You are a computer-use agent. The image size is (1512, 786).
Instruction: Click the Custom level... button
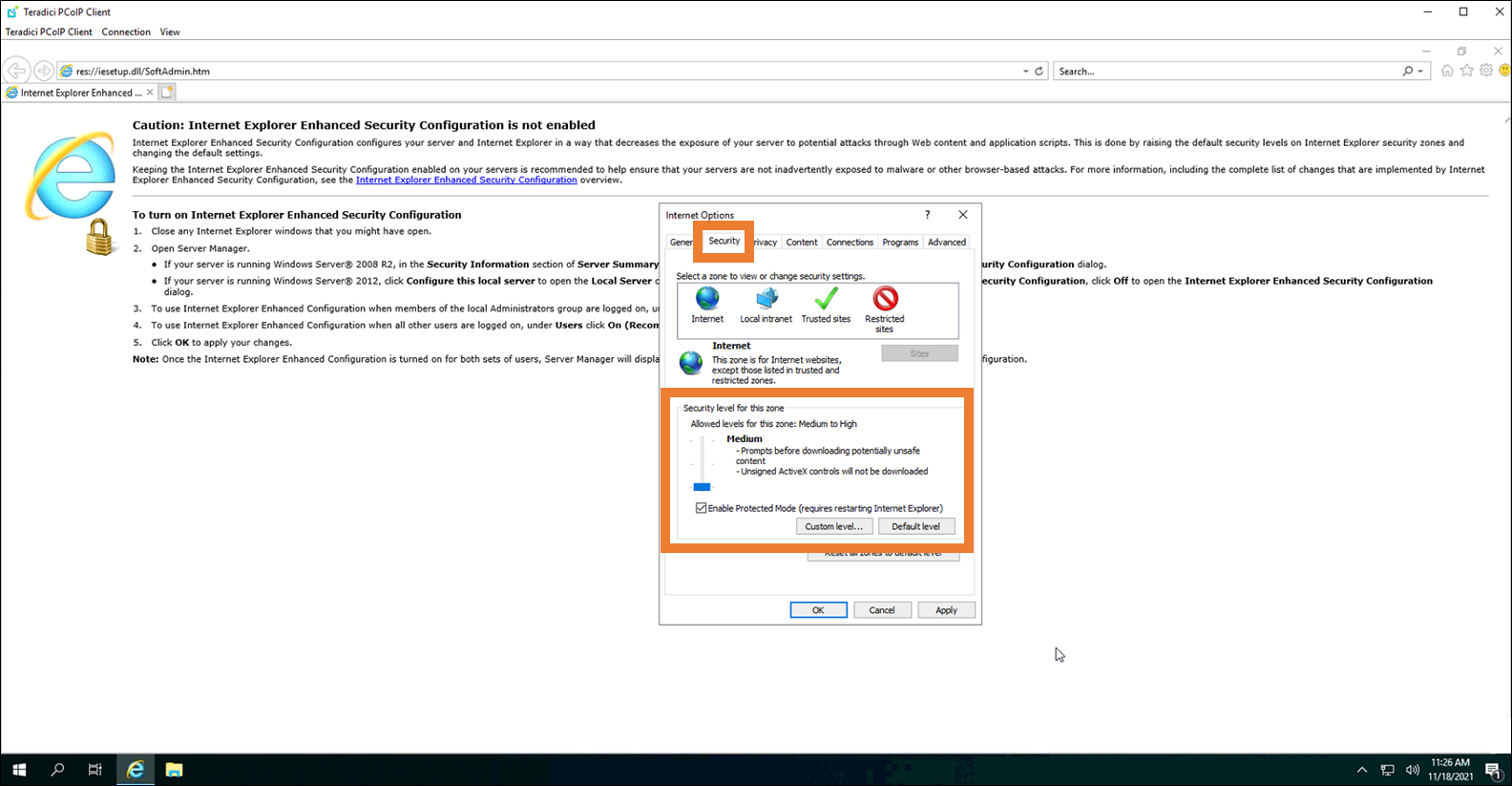point(833,526)
